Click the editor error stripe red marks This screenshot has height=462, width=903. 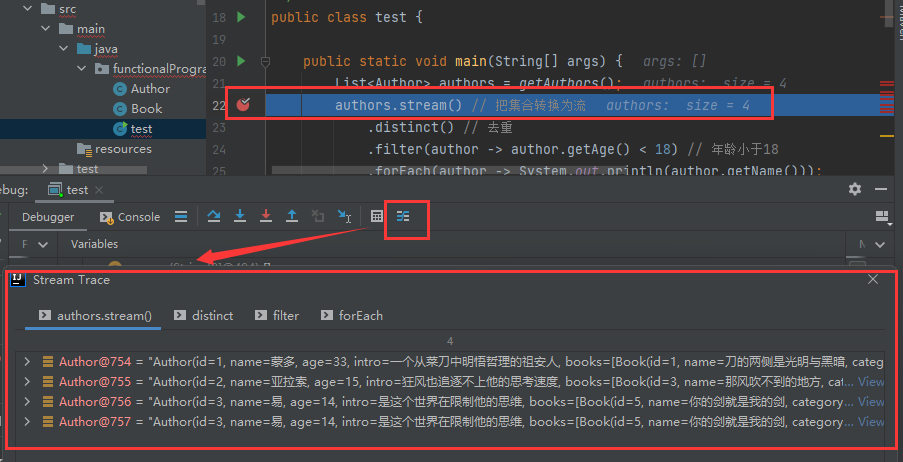coord(886,97)
